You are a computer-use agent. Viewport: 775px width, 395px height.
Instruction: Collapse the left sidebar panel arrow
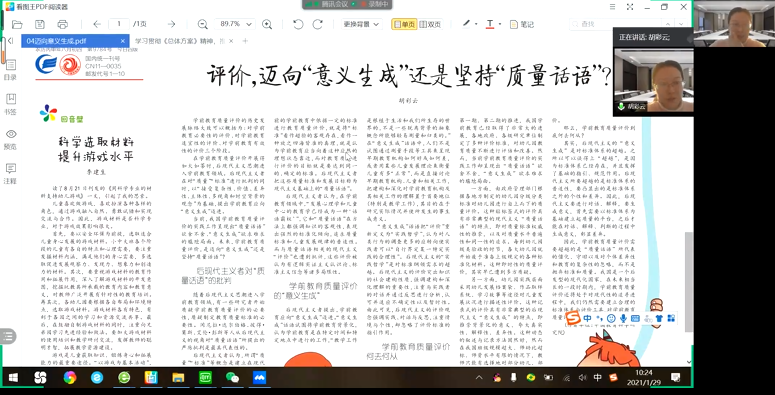10,41
